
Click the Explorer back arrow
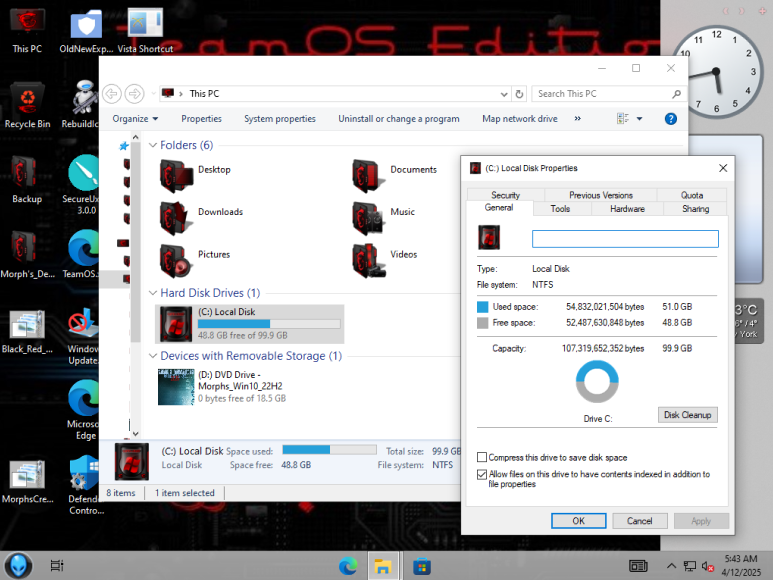pyautogui.click(x=112, y=93)
